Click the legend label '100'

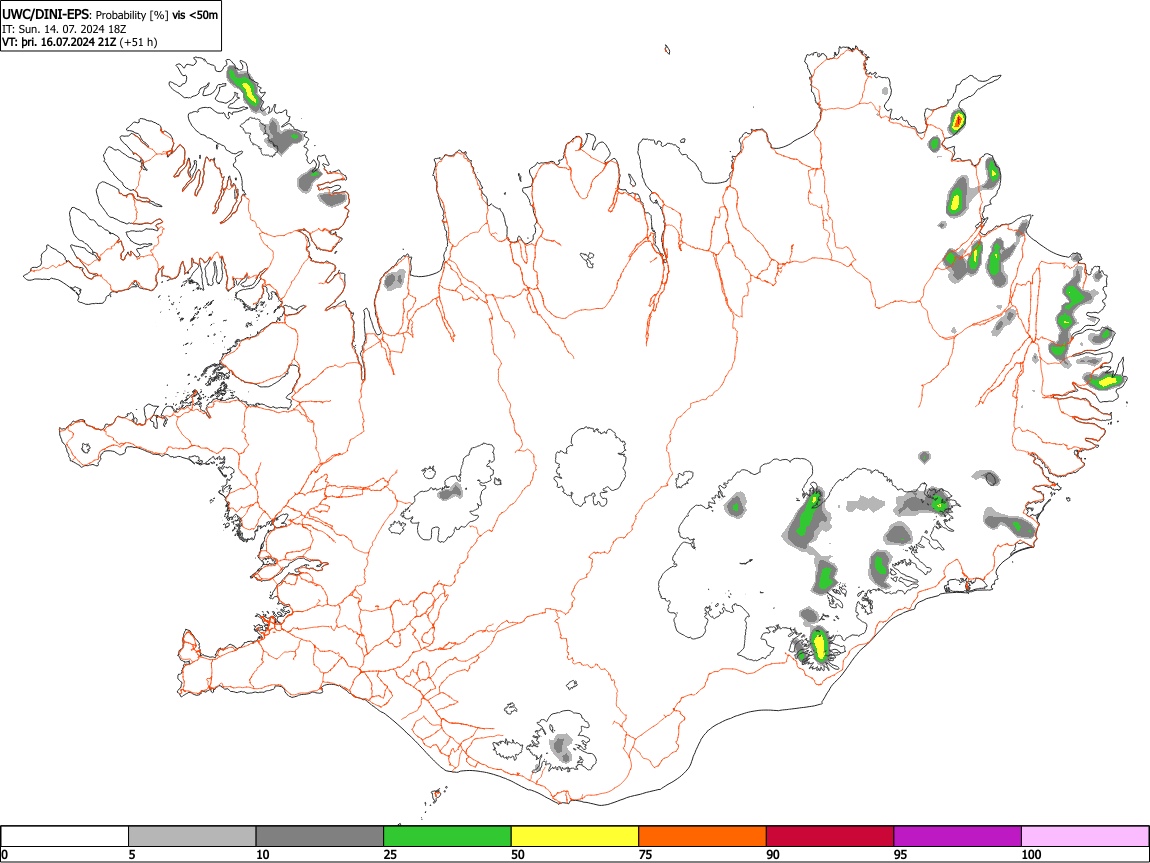[x=1031, y=854]
